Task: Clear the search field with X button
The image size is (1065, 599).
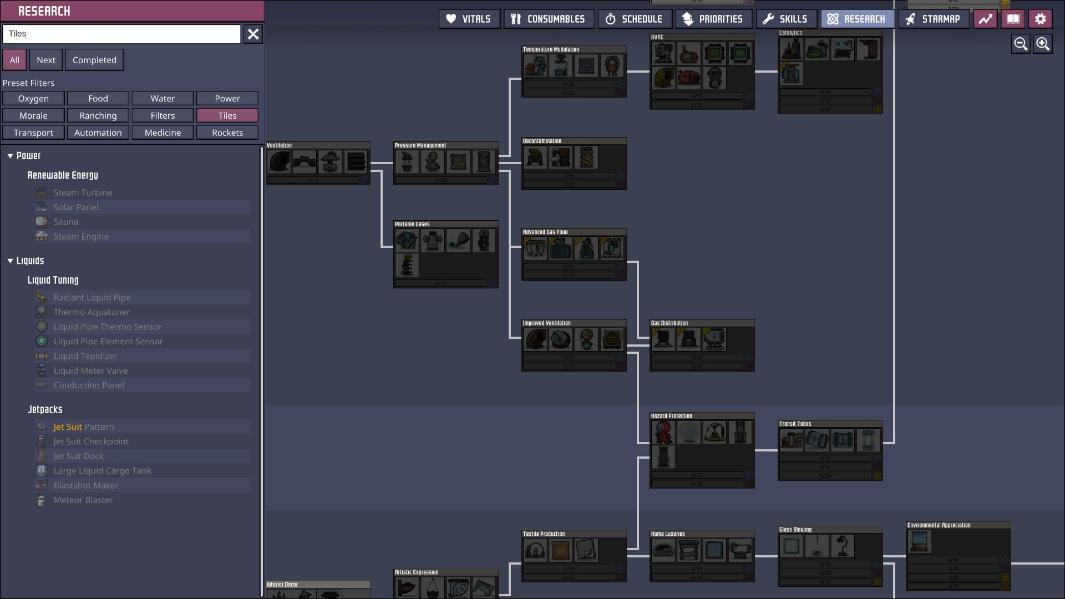Action: coord(253,34)
